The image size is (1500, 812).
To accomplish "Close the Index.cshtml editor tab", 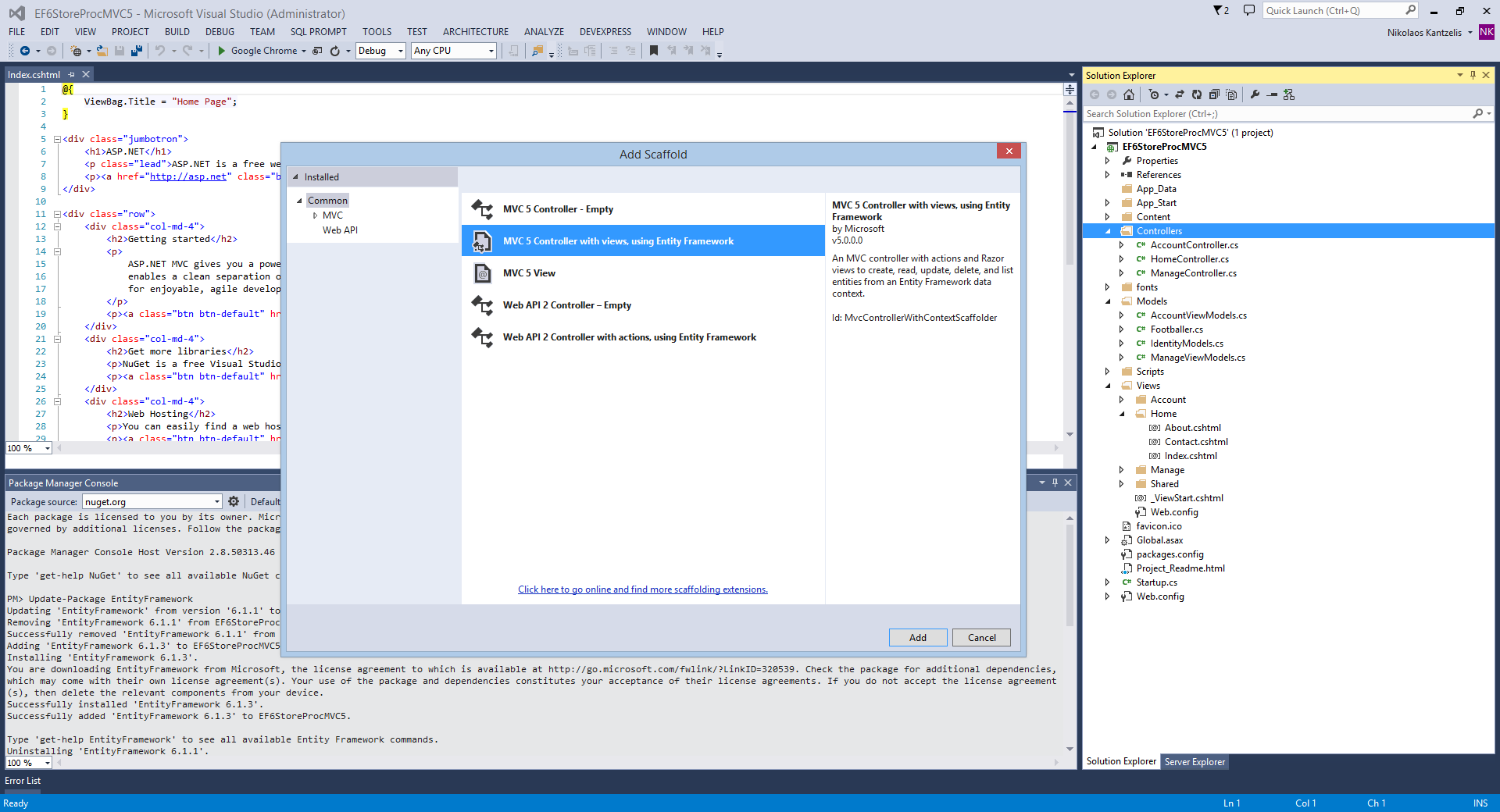I will (x=86, y=74).
